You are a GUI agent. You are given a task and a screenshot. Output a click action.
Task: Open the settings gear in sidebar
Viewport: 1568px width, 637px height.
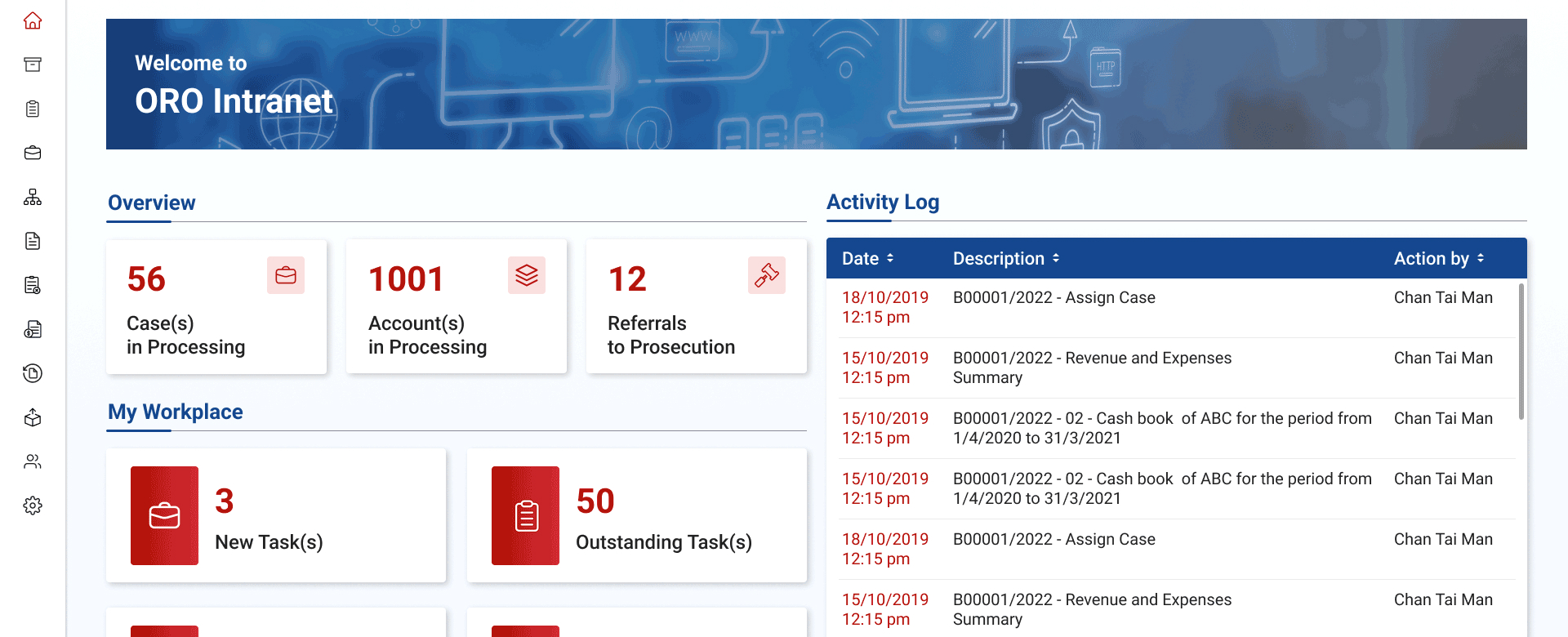[x=33, y=506]
